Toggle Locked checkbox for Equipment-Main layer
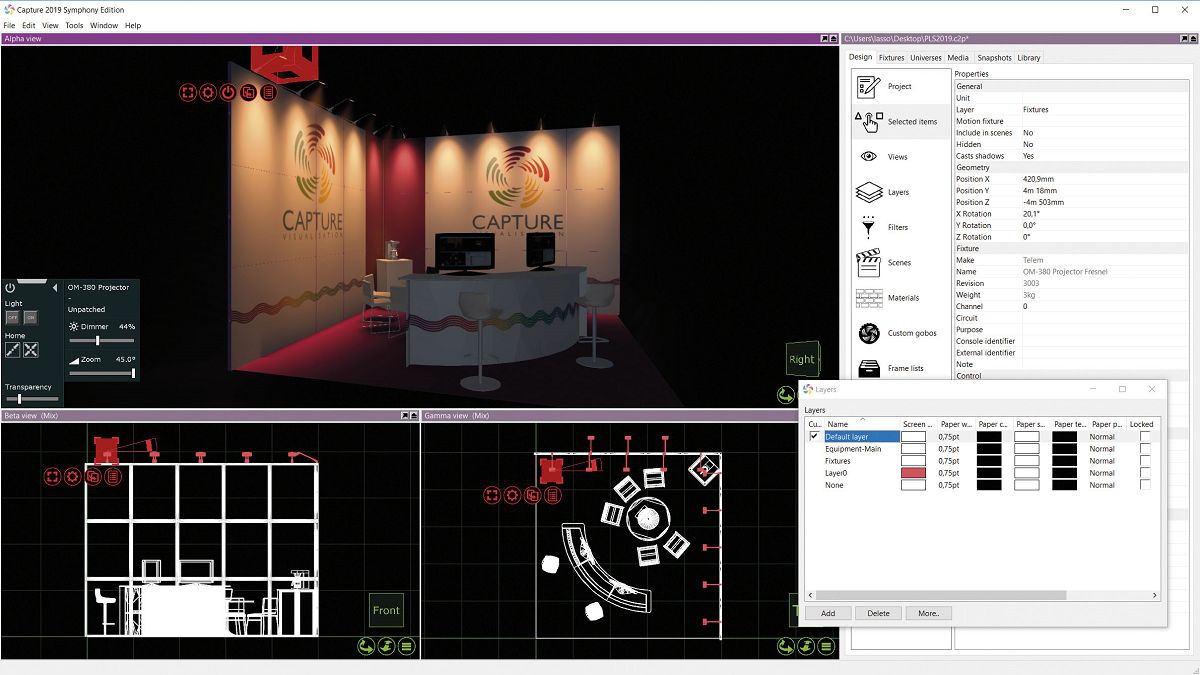This screenshot has width=1200, height=675. 1145,449
